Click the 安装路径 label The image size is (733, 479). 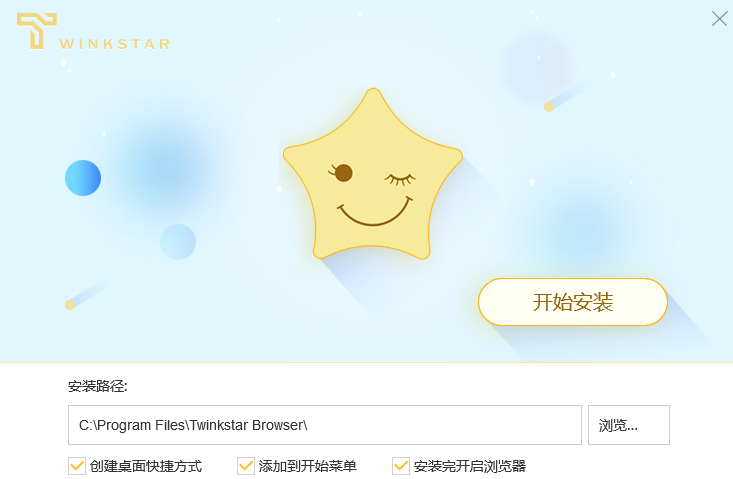pos(98,386)
